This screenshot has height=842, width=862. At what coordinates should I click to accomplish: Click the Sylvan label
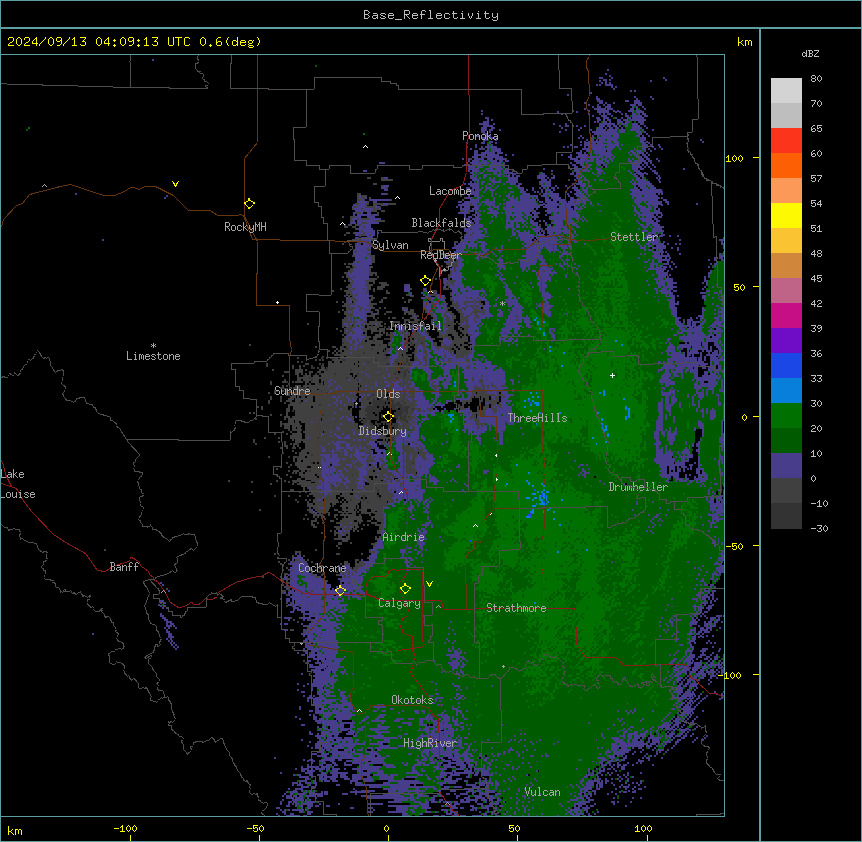[x=390, y=245]
